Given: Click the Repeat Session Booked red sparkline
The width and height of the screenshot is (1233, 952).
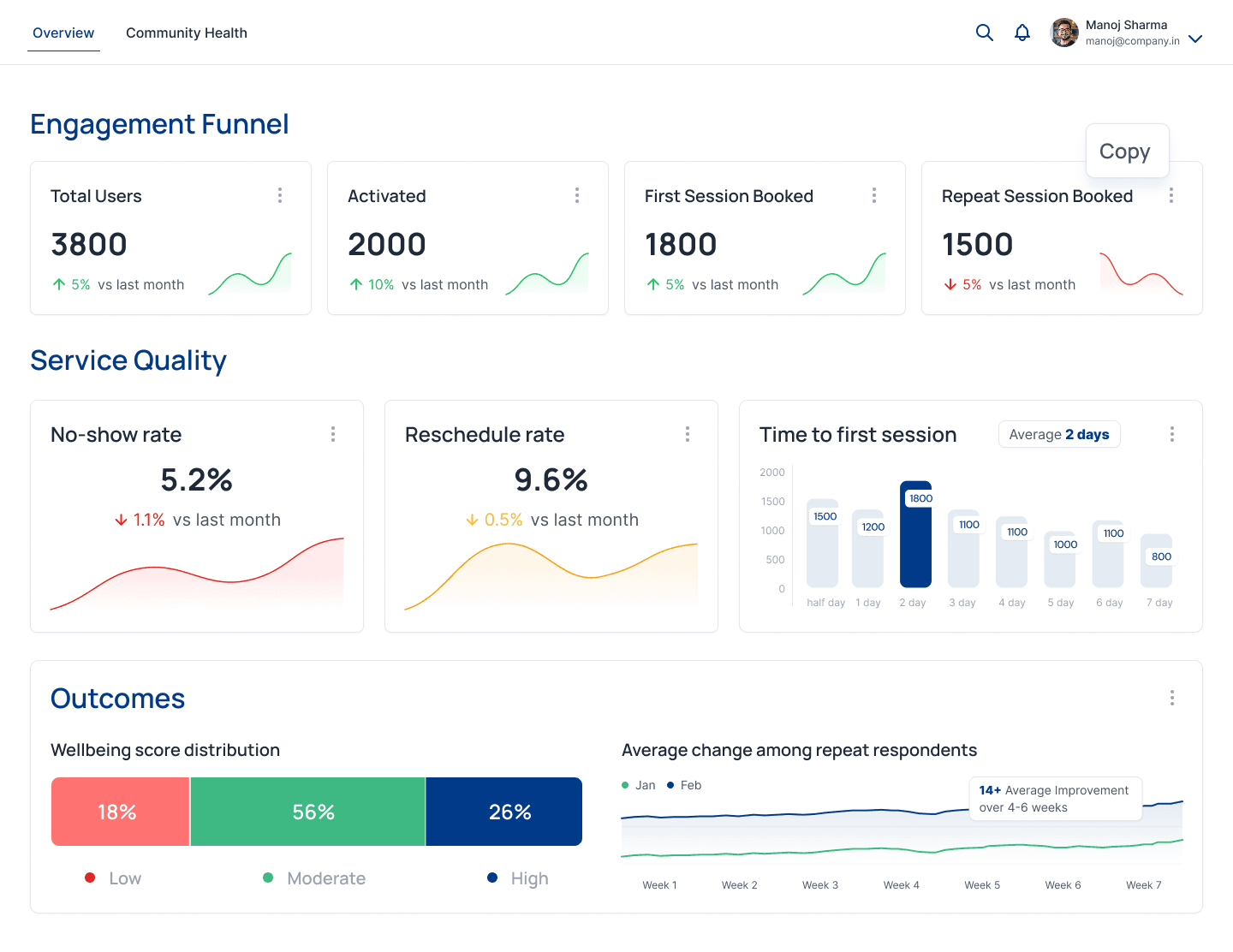Looking at the screenshot, I should pos(1141,274).
